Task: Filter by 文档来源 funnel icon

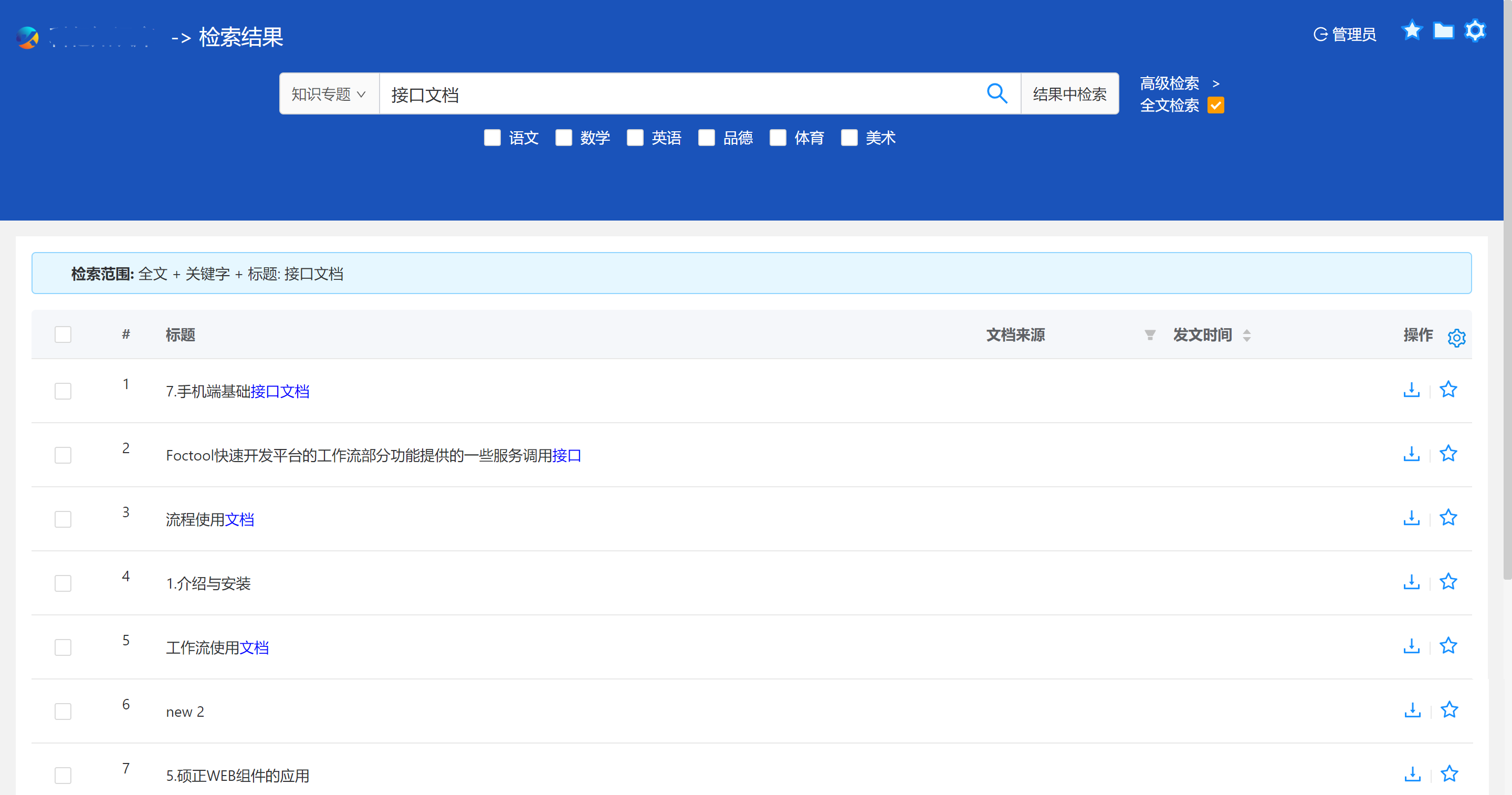Action: [x=1149, y=334]
